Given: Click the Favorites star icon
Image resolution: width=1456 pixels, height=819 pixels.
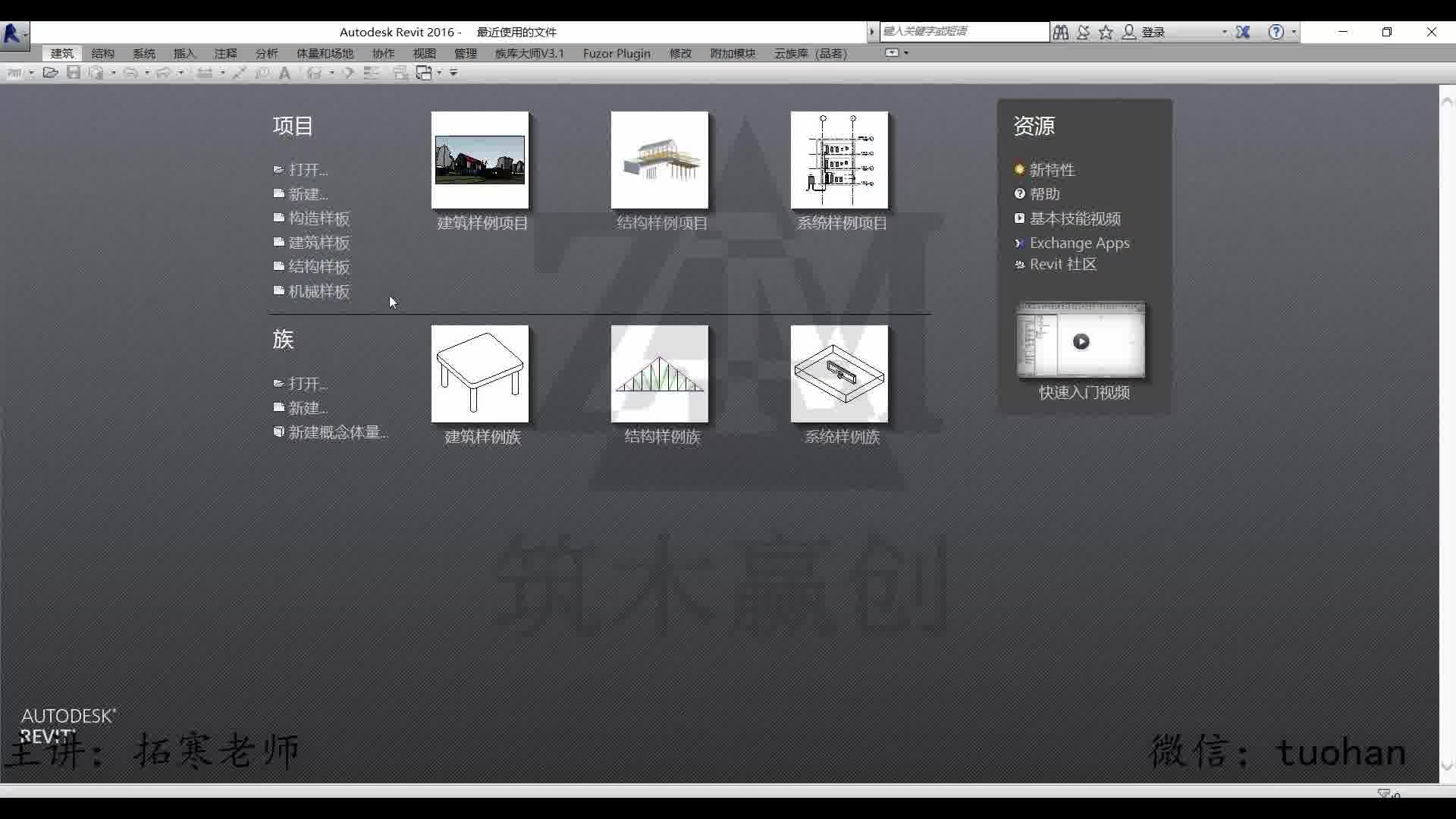Looking at the screenshot, I should point(1106,32).
